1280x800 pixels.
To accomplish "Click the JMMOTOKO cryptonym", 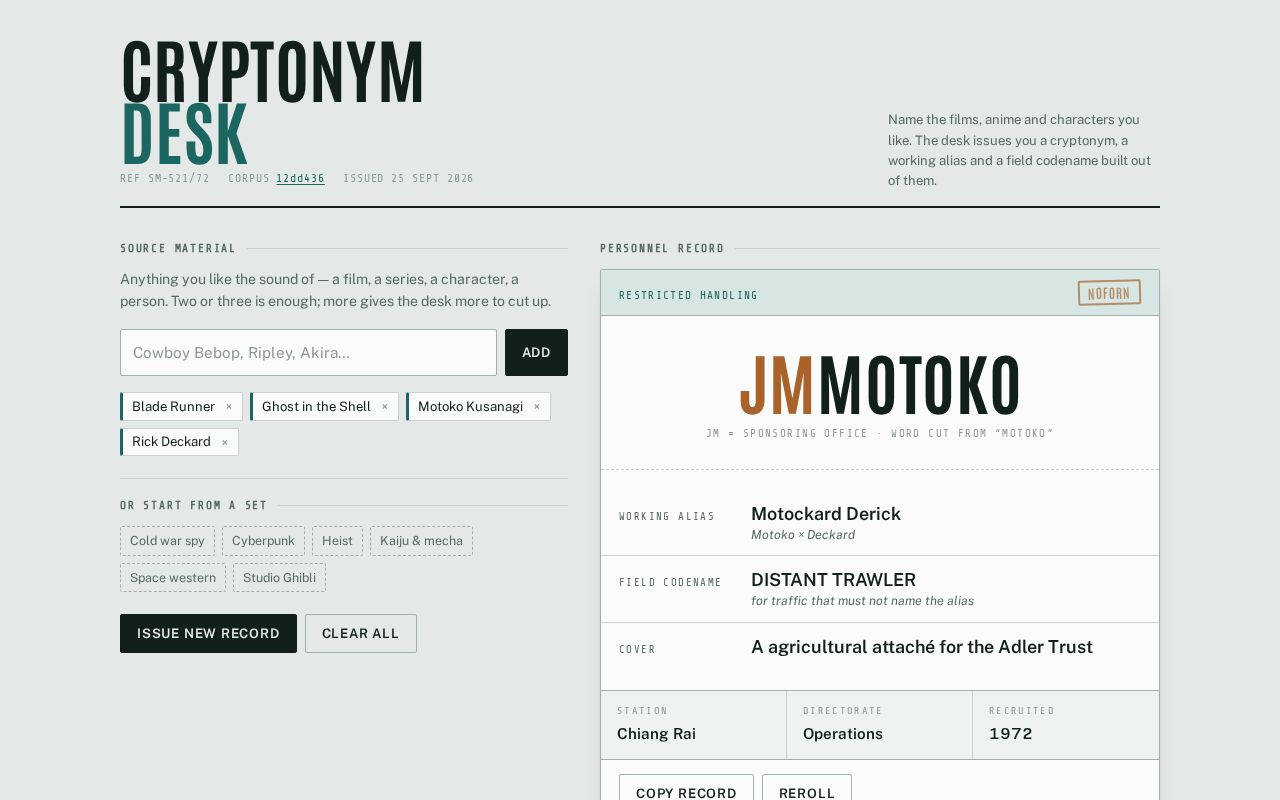I will coord(880,386).
